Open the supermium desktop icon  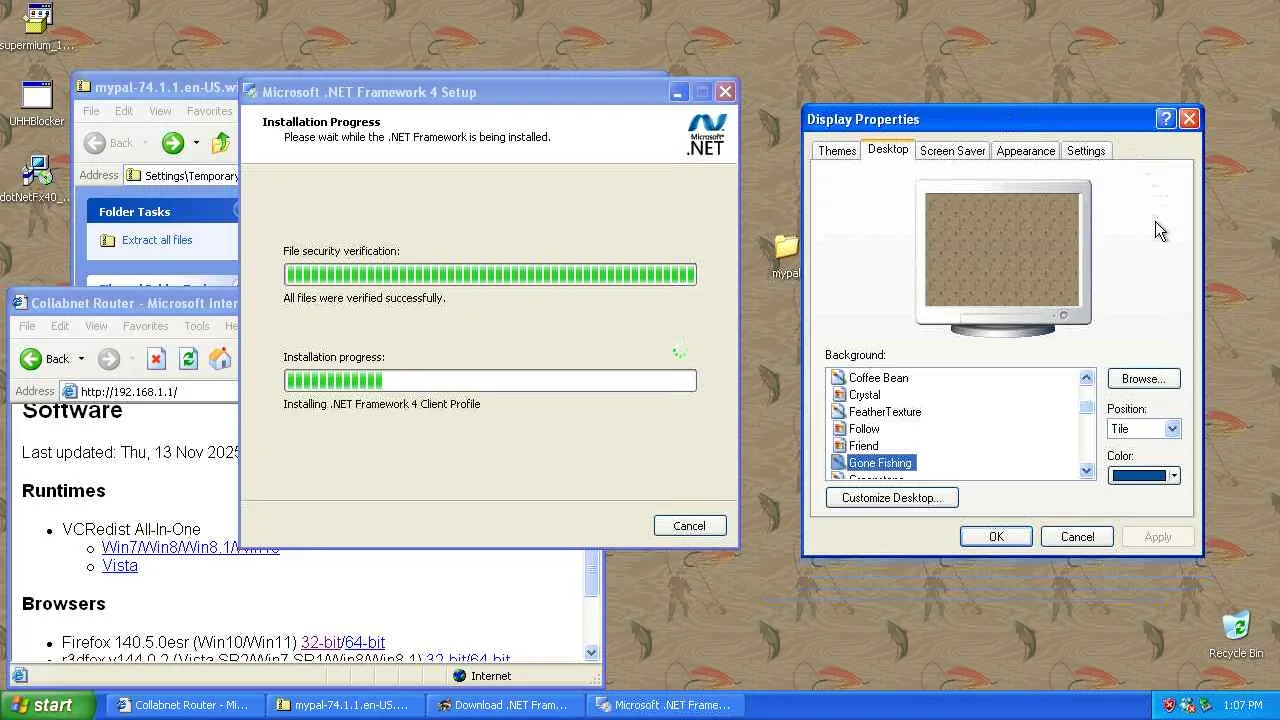[37, 26]
